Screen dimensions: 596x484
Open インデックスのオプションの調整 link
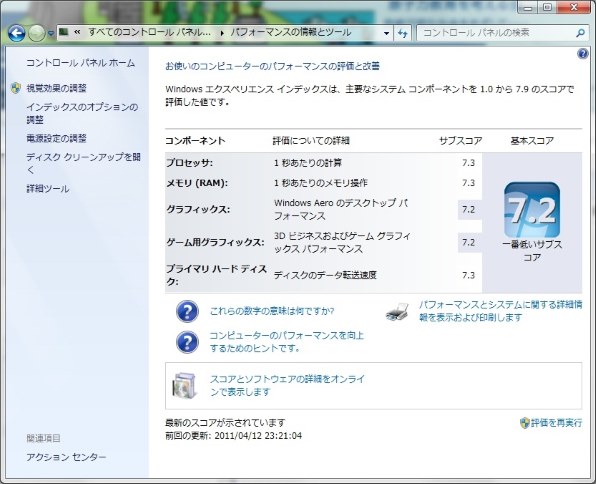[x=82, y=113]
